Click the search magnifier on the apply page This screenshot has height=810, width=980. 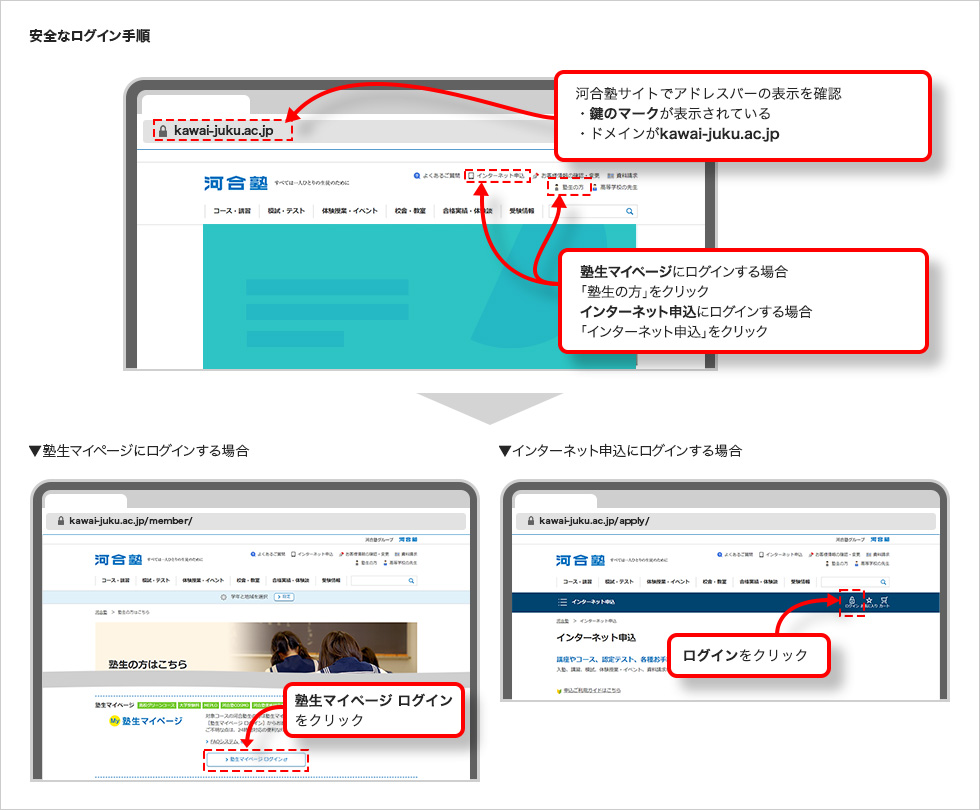tap(883, 582)
